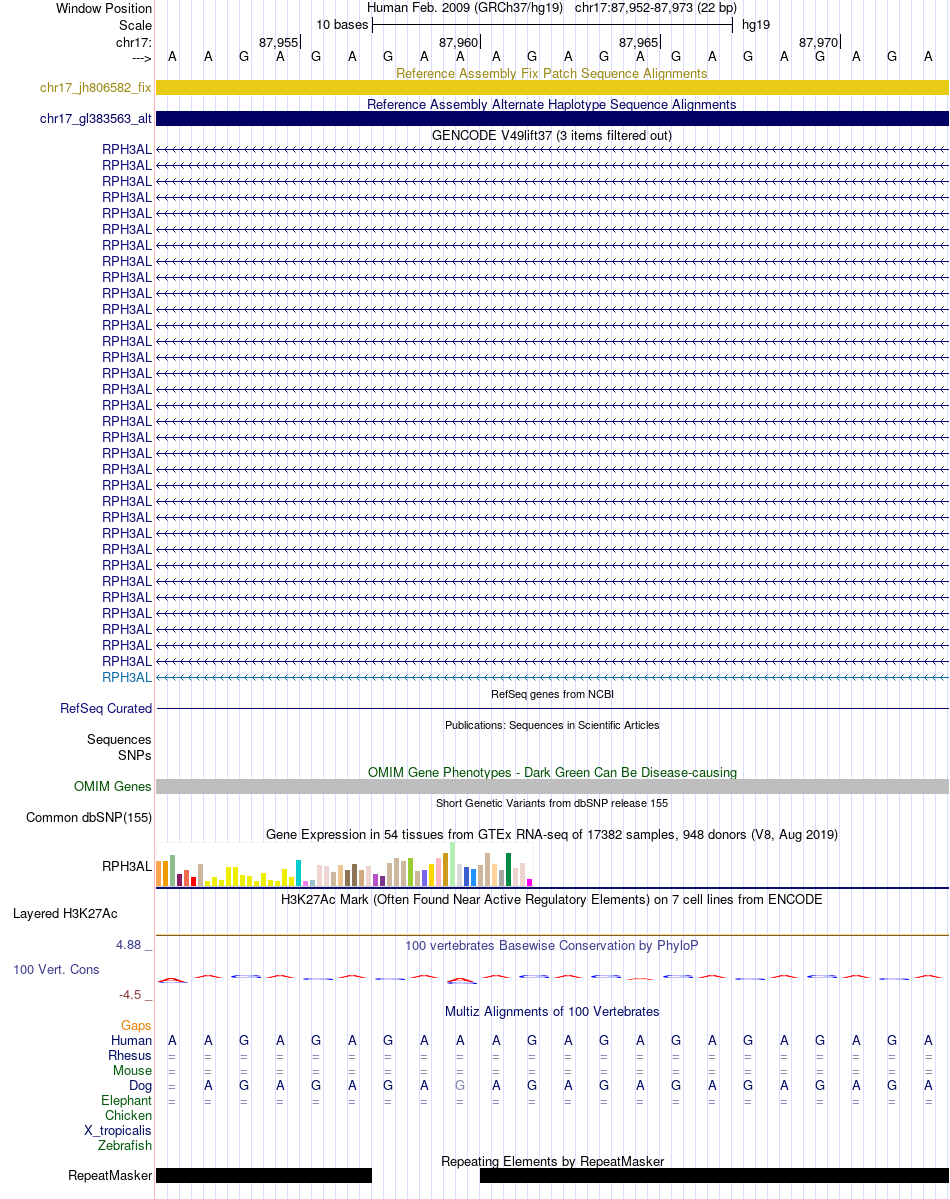Click the 87,965 position tick label

[638, 43]
